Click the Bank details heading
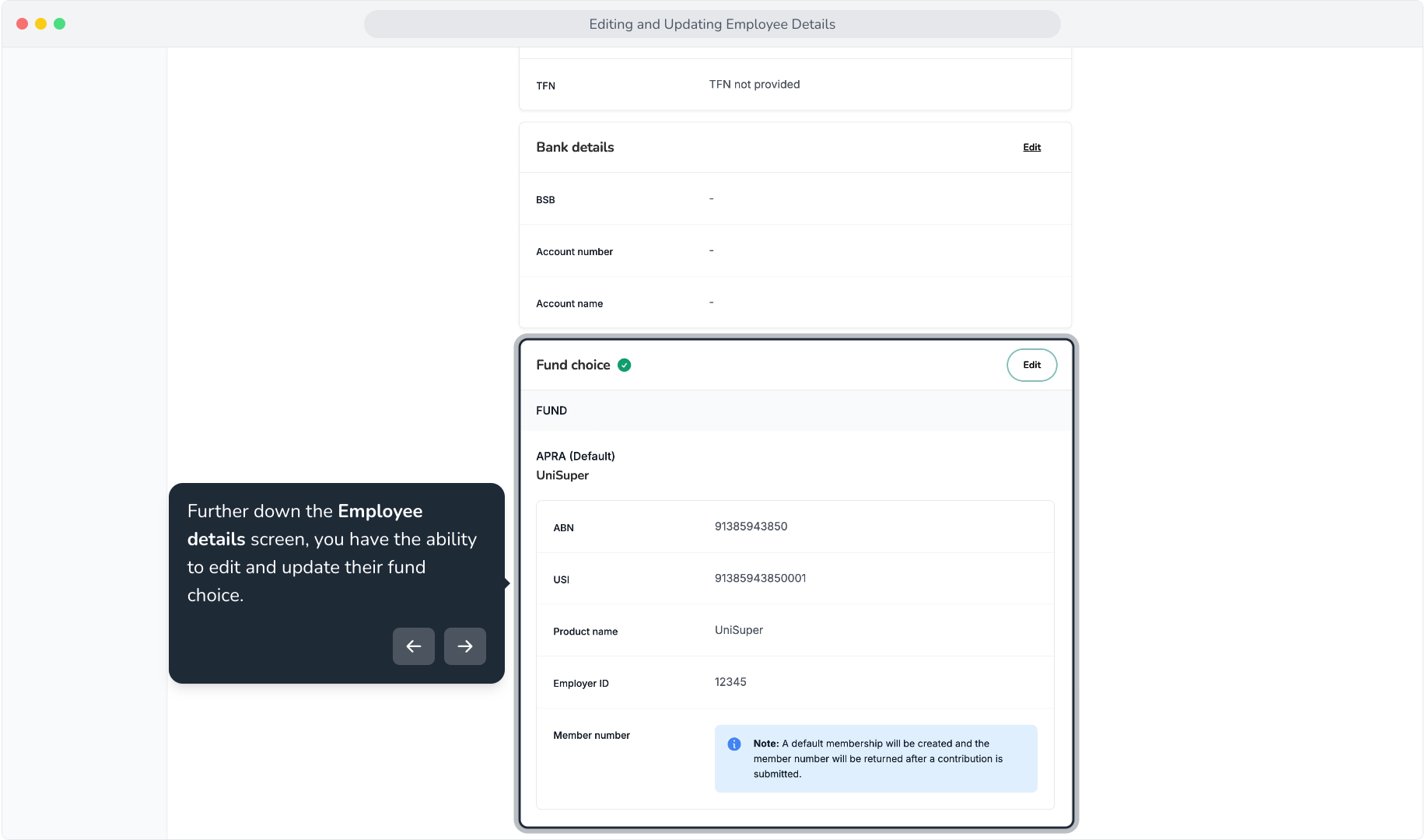 [x=575, y=147]
